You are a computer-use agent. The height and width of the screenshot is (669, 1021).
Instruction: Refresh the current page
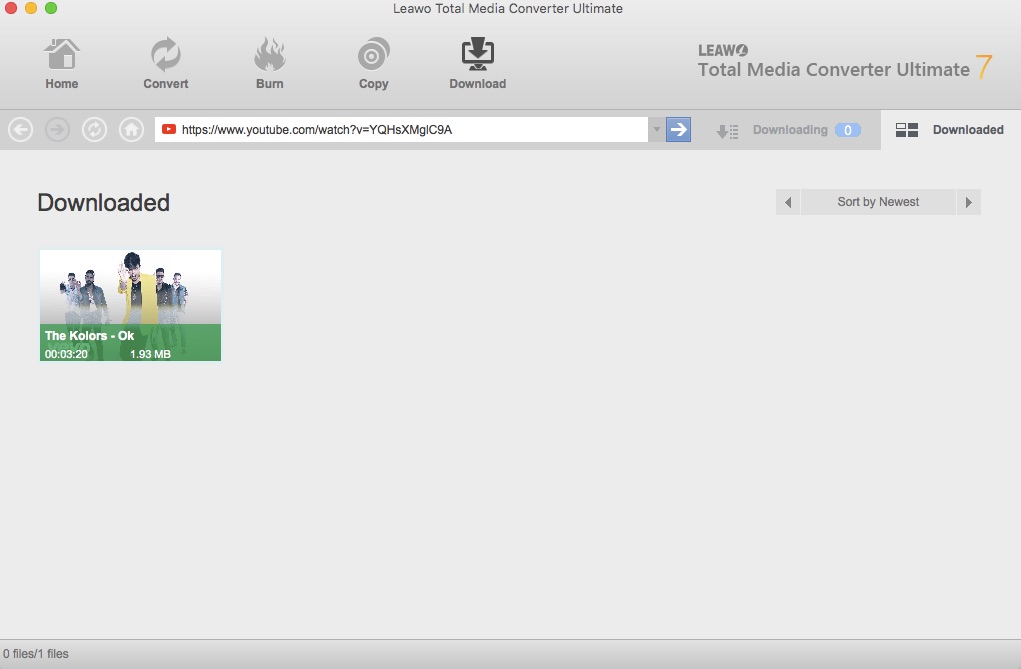click(94, 130)
